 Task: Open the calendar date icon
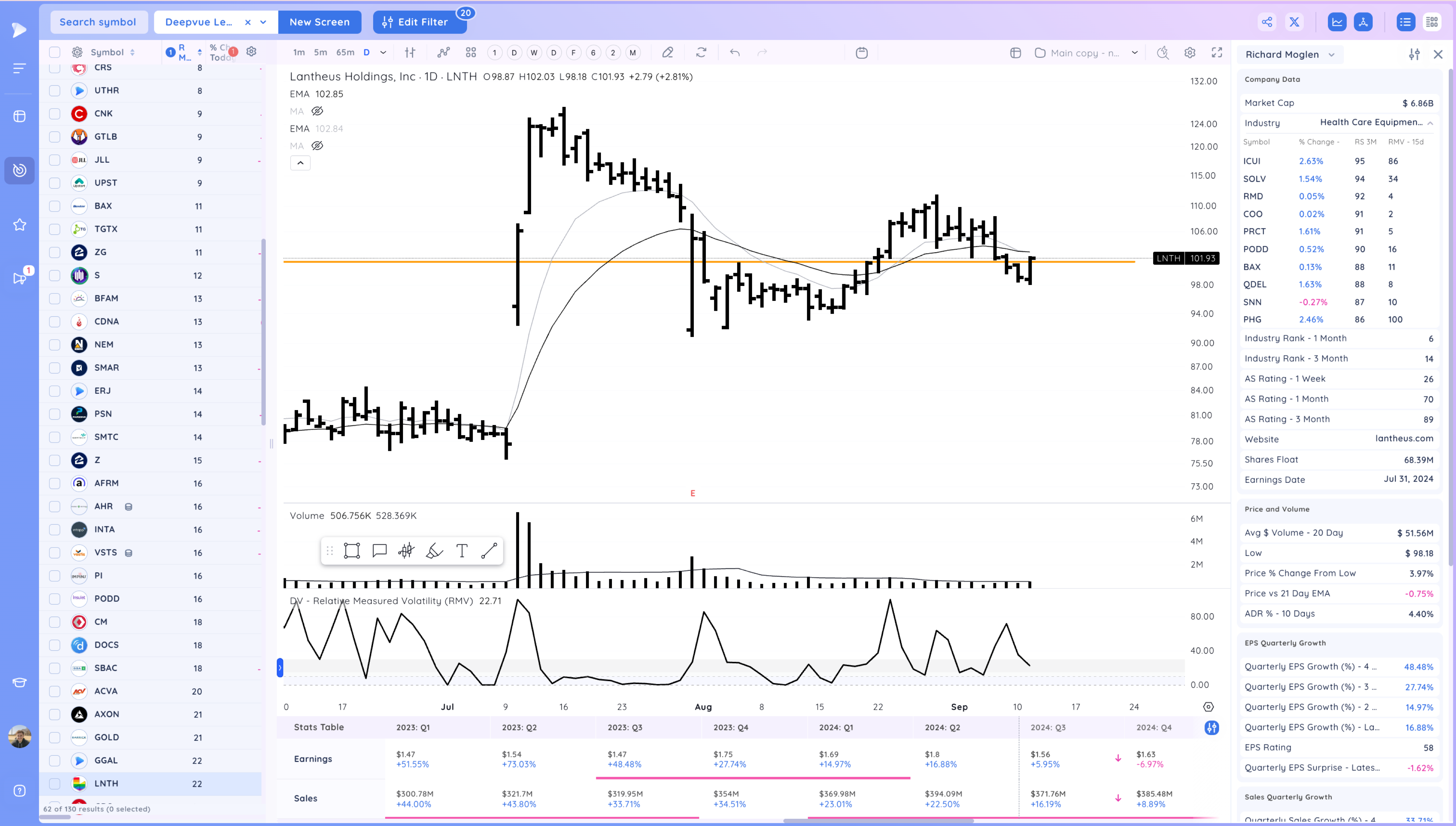[861, 53]
